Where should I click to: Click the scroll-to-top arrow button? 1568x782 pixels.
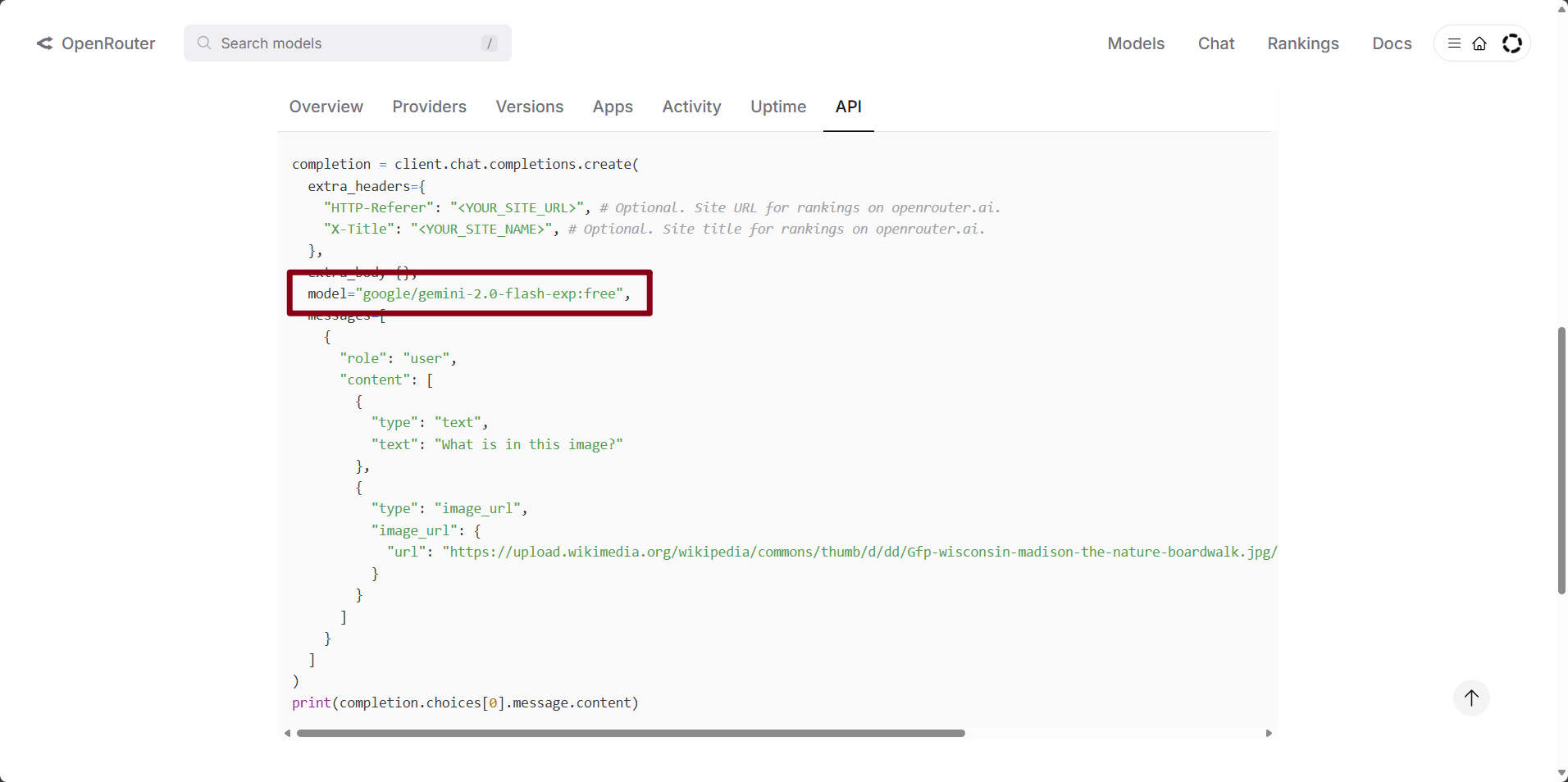pyautogui.click(x=1472, y=698)
